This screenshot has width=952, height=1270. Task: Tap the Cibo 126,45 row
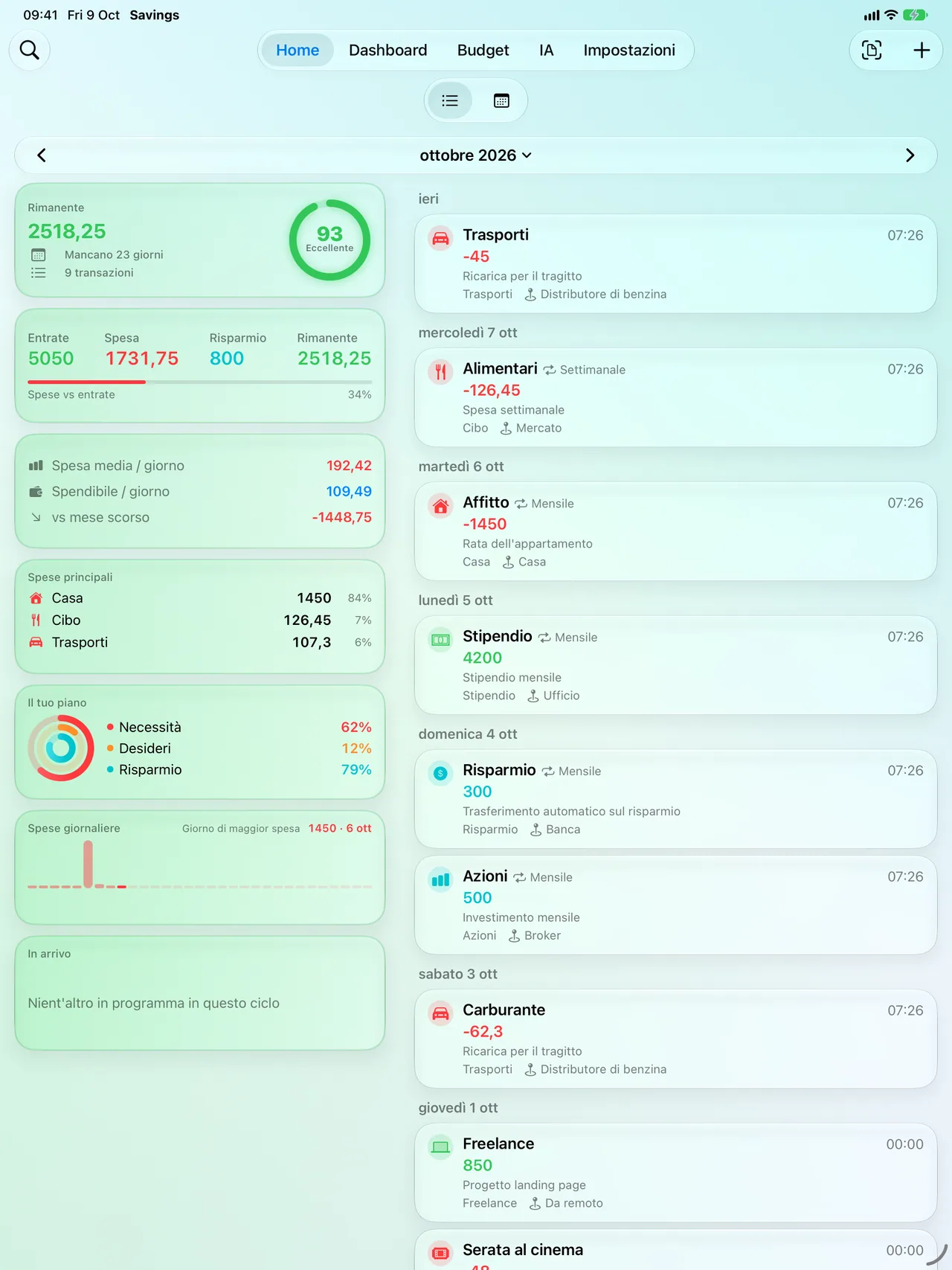(x=199, y=620)
